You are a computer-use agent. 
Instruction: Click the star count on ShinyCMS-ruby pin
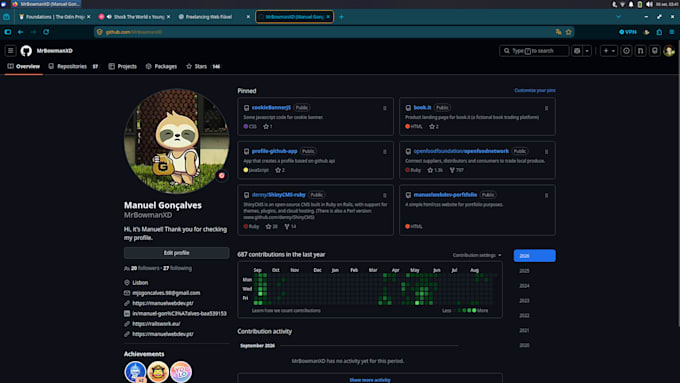271,226
